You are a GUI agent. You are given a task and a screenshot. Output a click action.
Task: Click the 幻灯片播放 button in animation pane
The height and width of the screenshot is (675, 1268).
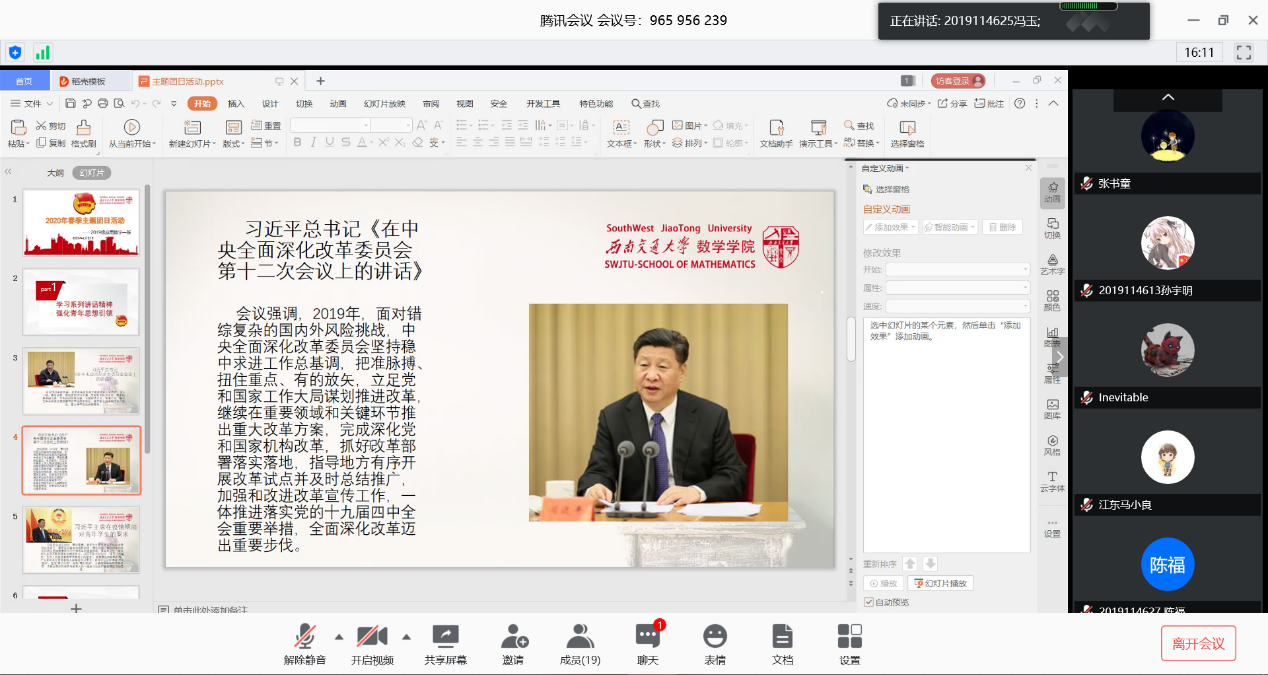[x=942, y=583]
